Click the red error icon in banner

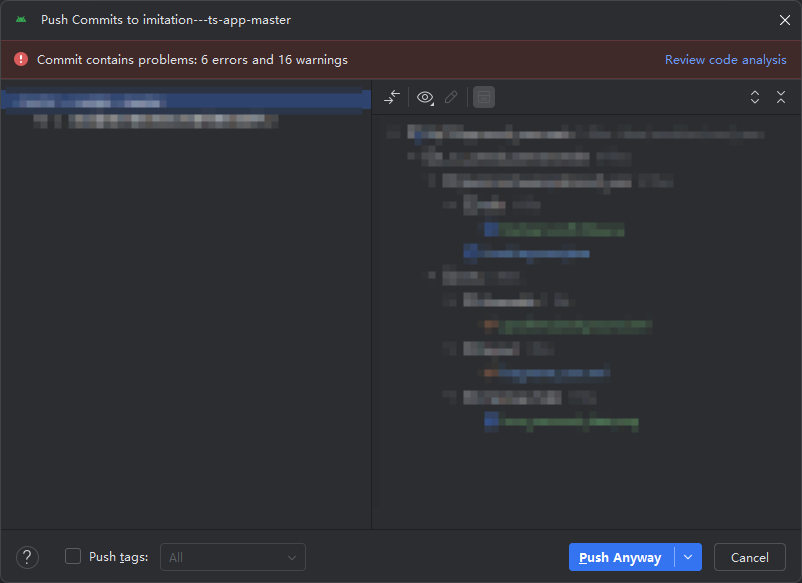click(x=20, y=59)
